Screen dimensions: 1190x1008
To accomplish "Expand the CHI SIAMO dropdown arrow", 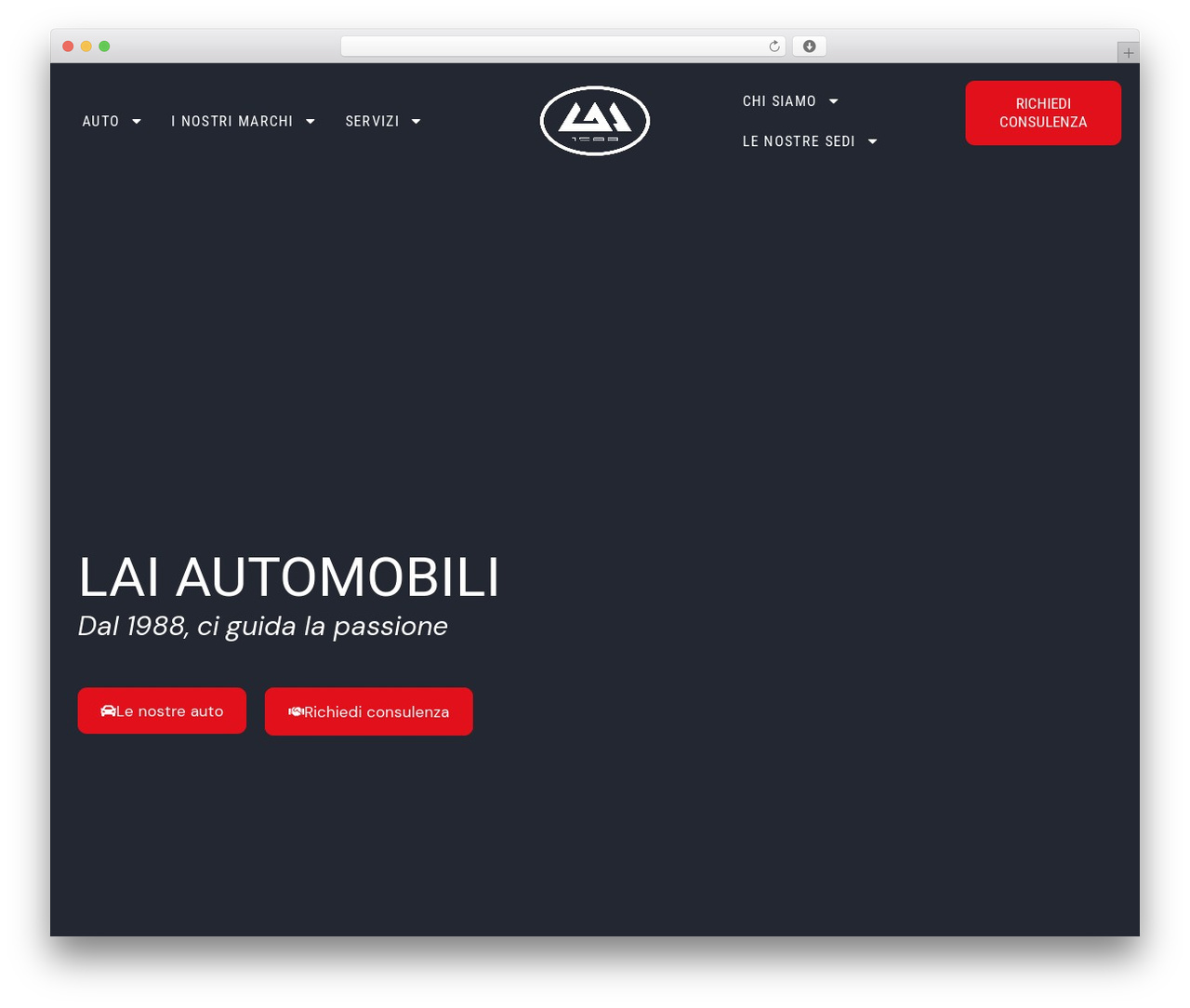I will [834, 101].
